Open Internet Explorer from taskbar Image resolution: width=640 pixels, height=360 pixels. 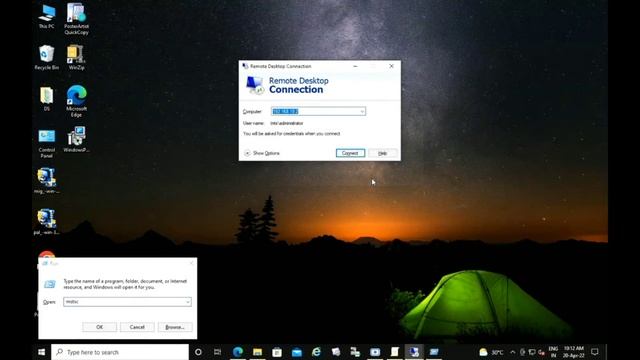316,352
